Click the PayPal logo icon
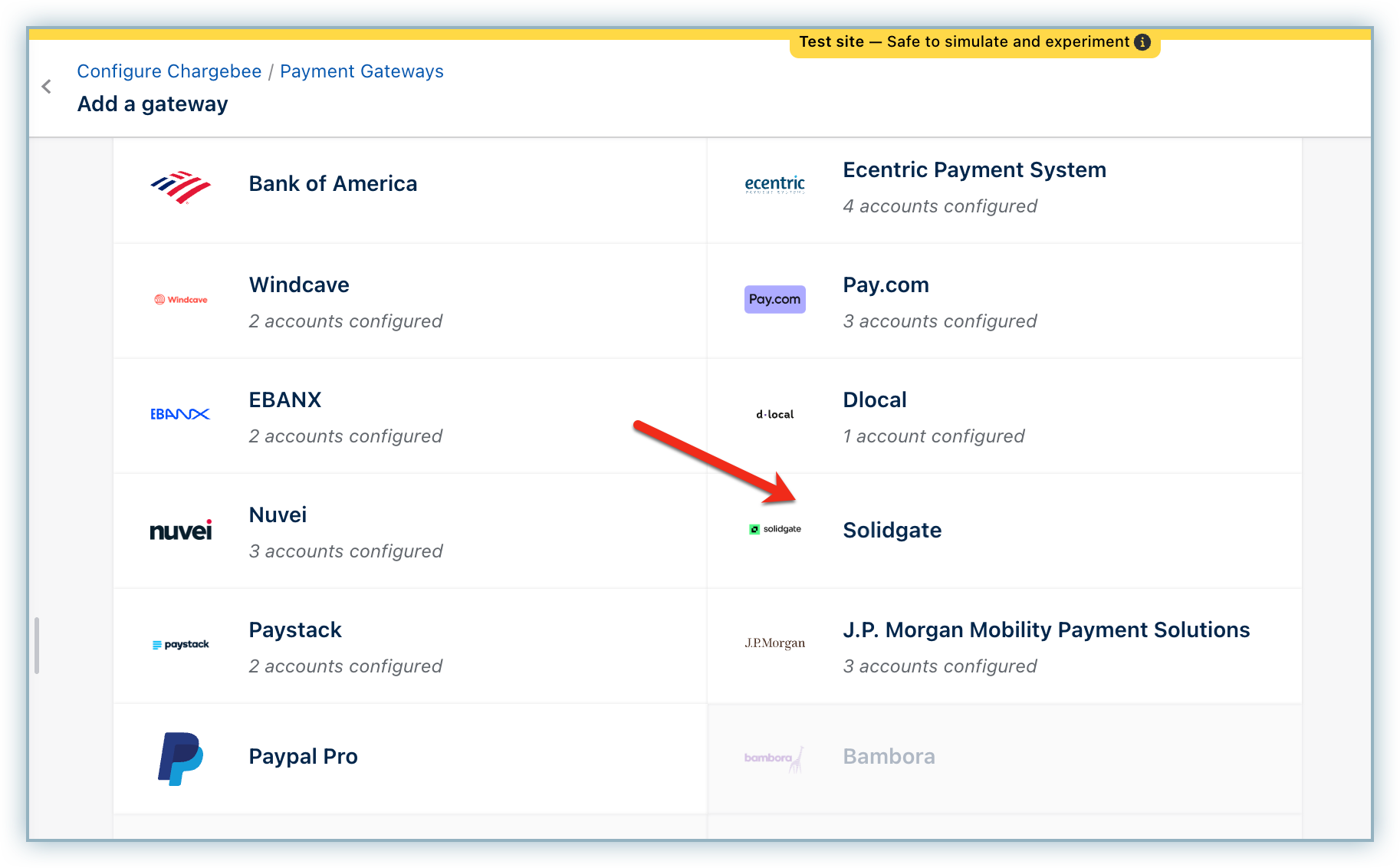Image resolution: width=1400 pixels, height=868 pixels. coord(181,759)
